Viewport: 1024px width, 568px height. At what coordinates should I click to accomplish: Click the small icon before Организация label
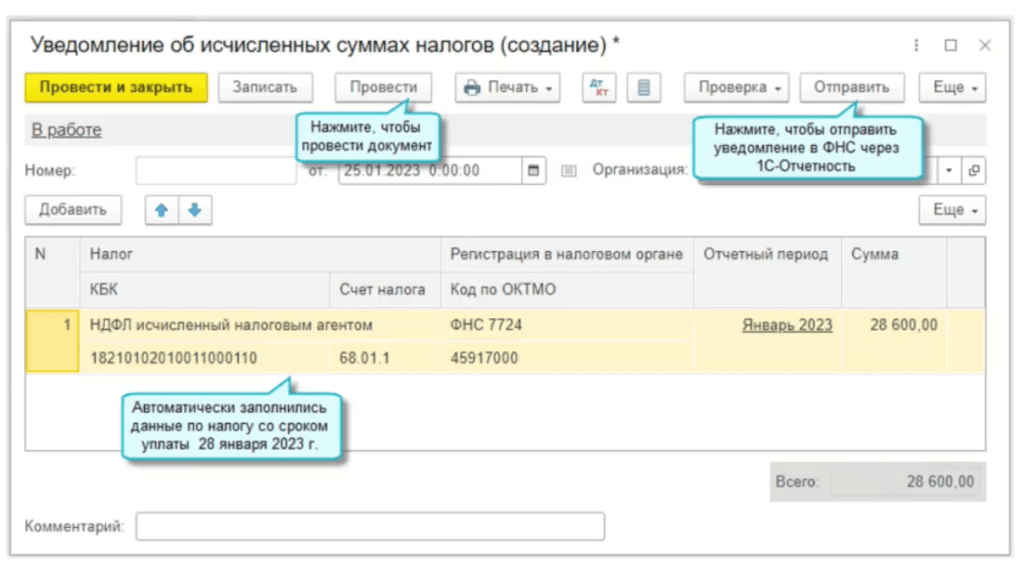(569, 171)
